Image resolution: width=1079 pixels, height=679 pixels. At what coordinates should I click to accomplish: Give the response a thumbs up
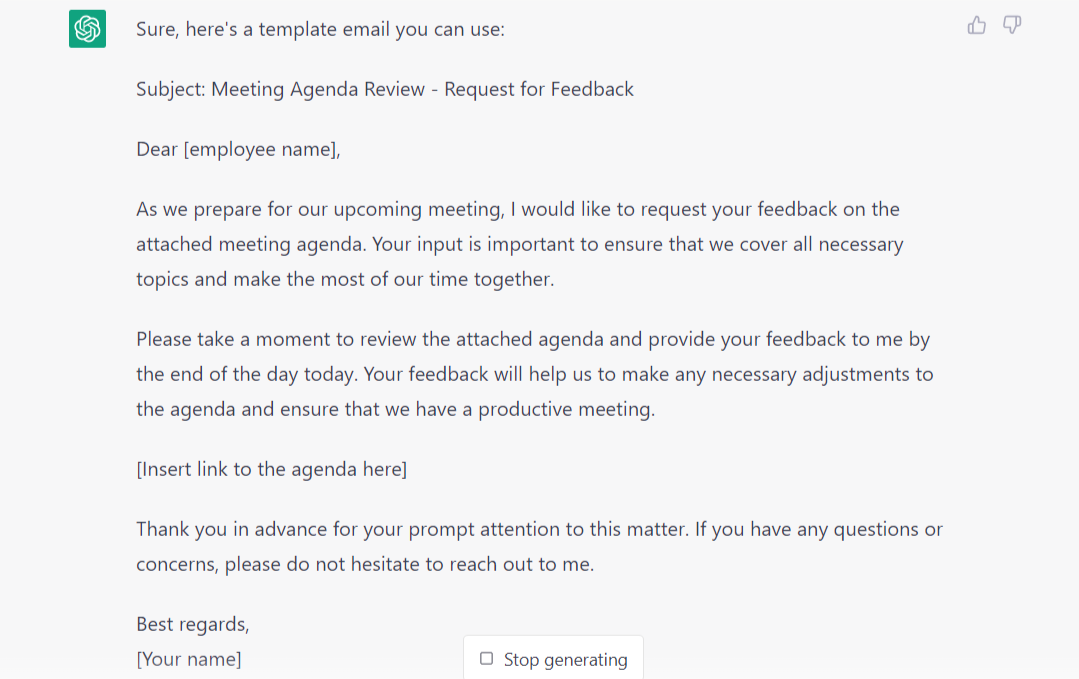[x=976, y=25]
